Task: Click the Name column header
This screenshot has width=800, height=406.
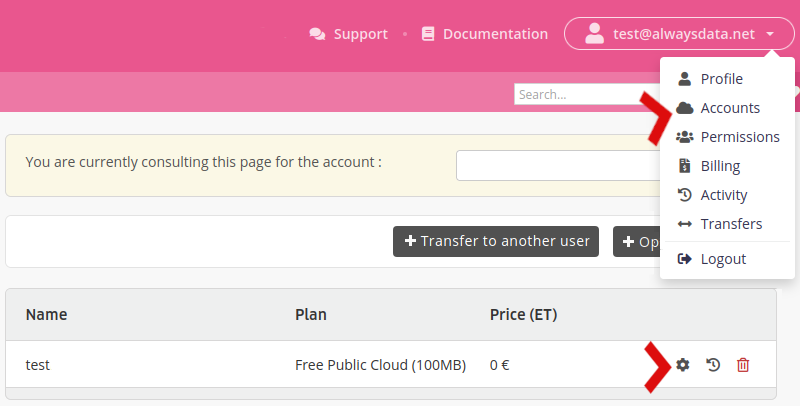Action: tap(46, 314)
